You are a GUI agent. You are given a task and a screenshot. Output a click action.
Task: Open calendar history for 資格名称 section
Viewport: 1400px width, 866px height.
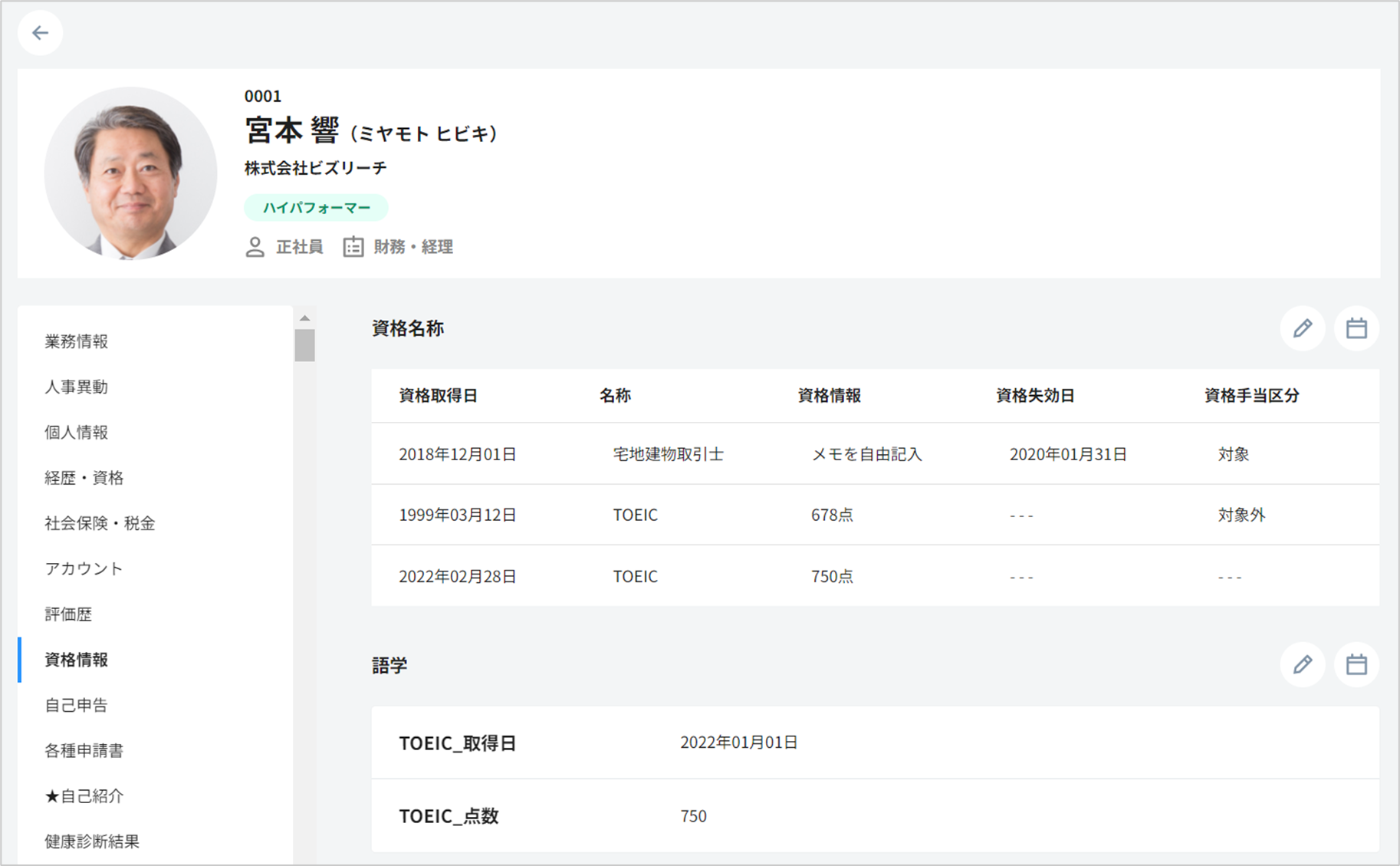click(1356, 328)
